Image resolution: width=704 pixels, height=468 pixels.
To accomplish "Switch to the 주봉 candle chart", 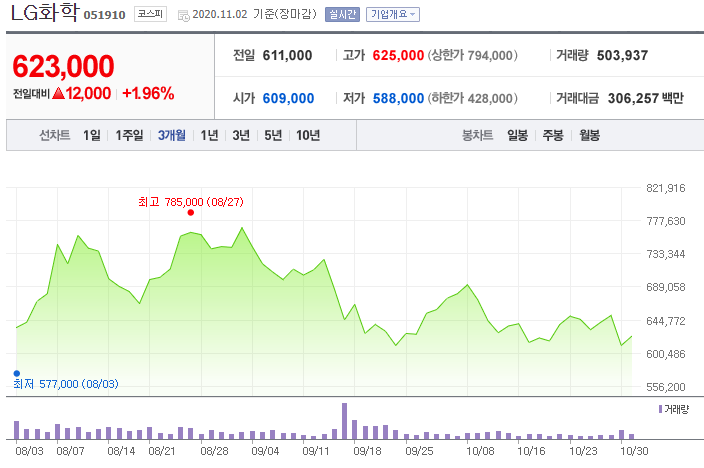I will coord(553,135).
